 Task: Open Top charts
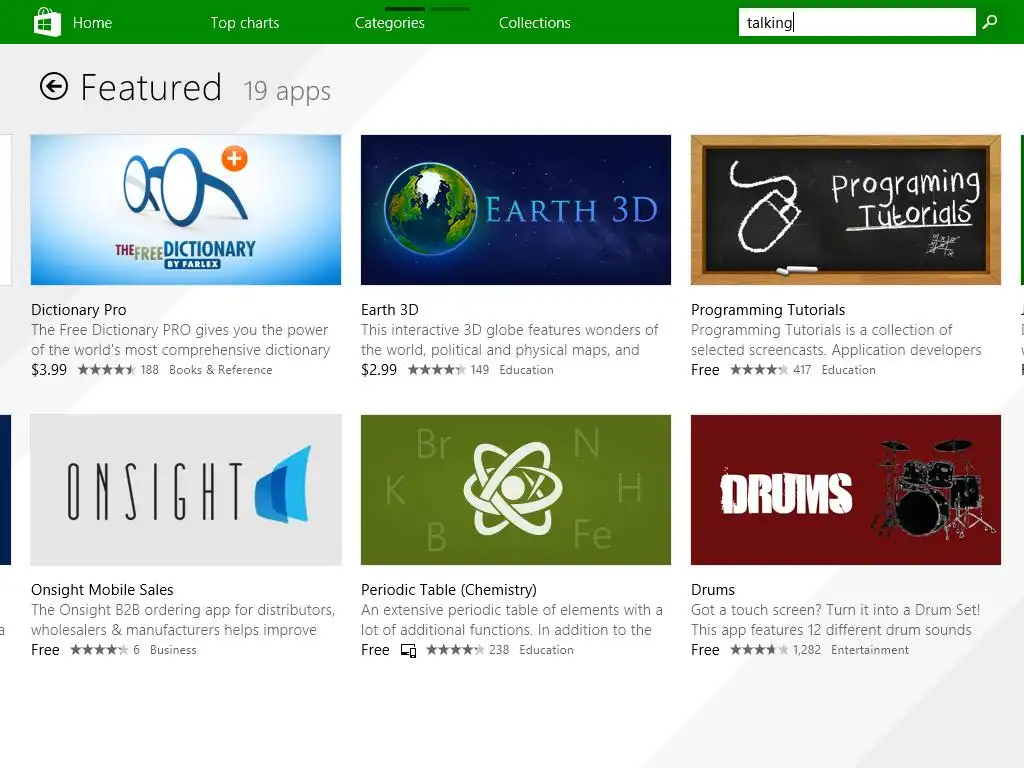[245, 23]
